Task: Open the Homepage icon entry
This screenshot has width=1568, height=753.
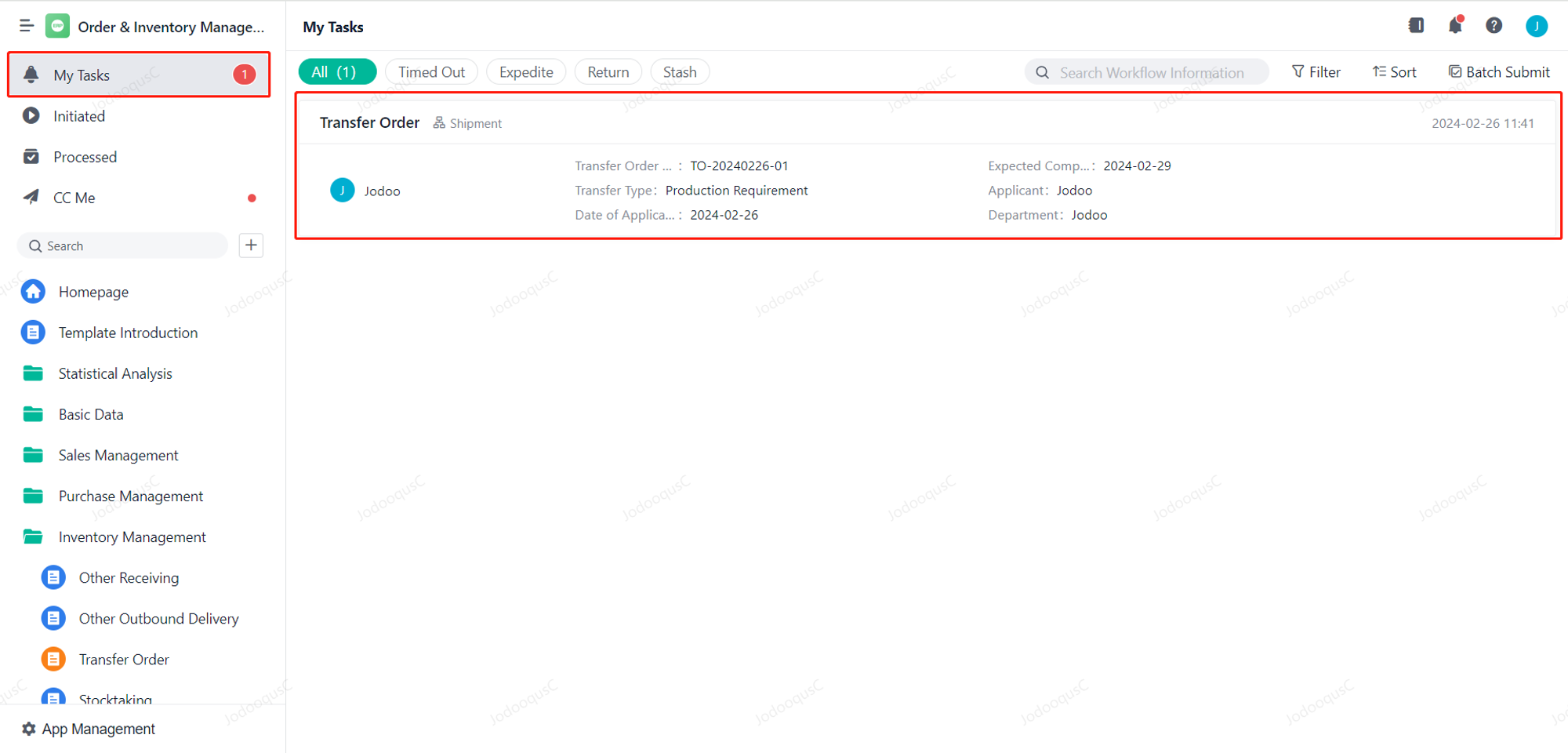Action: [33, 292]
